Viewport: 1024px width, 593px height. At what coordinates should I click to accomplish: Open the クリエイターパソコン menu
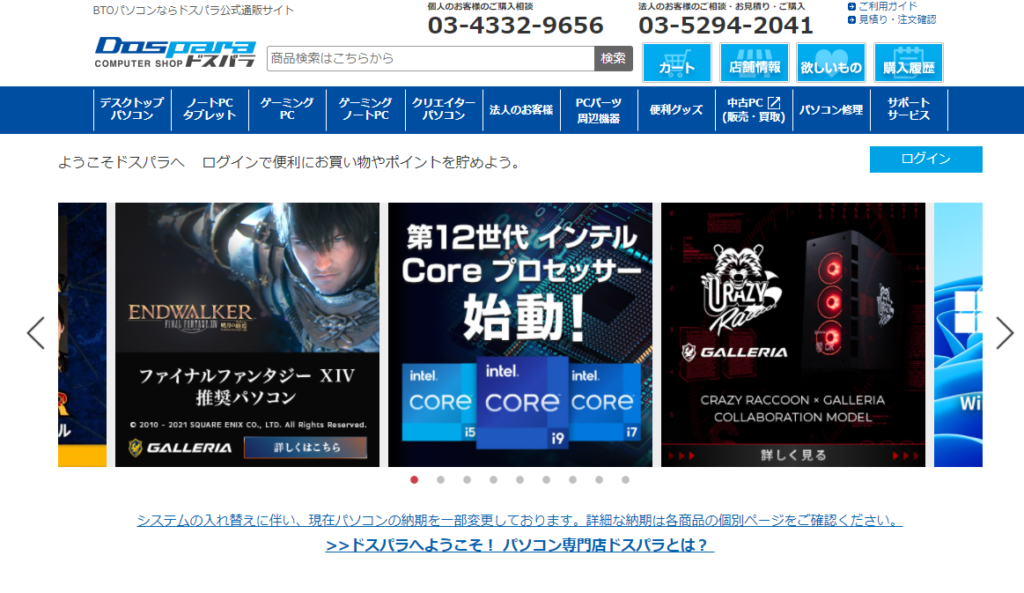443,109
